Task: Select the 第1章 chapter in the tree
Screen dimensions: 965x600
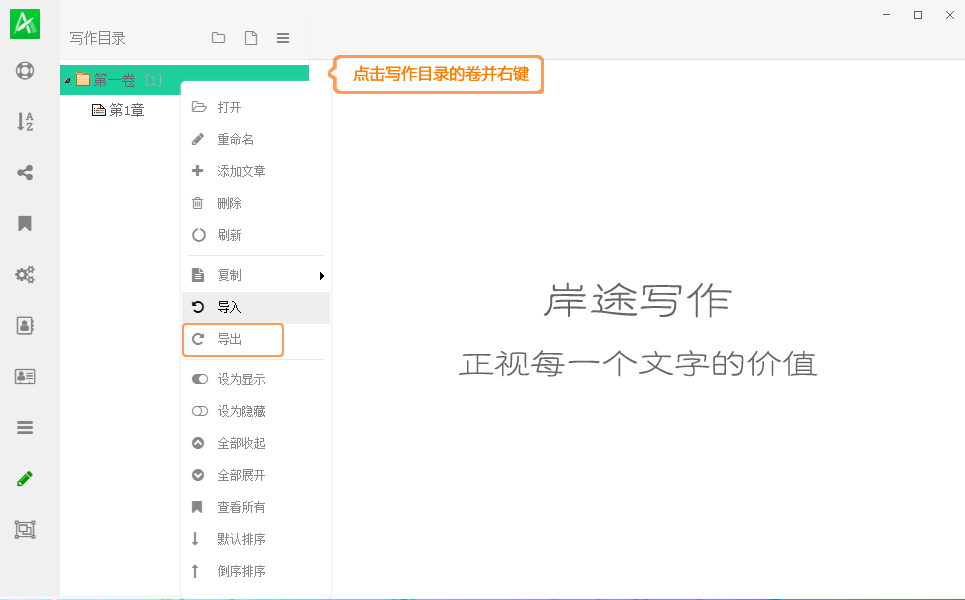Action: coord(118,110)
